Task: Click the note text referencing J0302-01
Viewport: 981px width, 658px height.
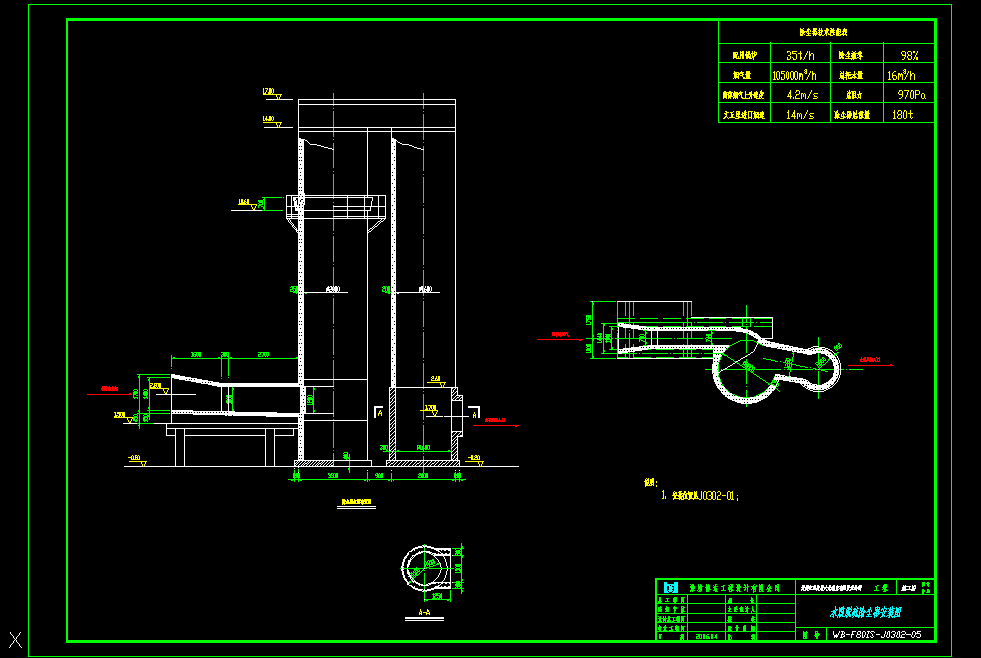Action: pyautogui.click(x=705, y=494)
